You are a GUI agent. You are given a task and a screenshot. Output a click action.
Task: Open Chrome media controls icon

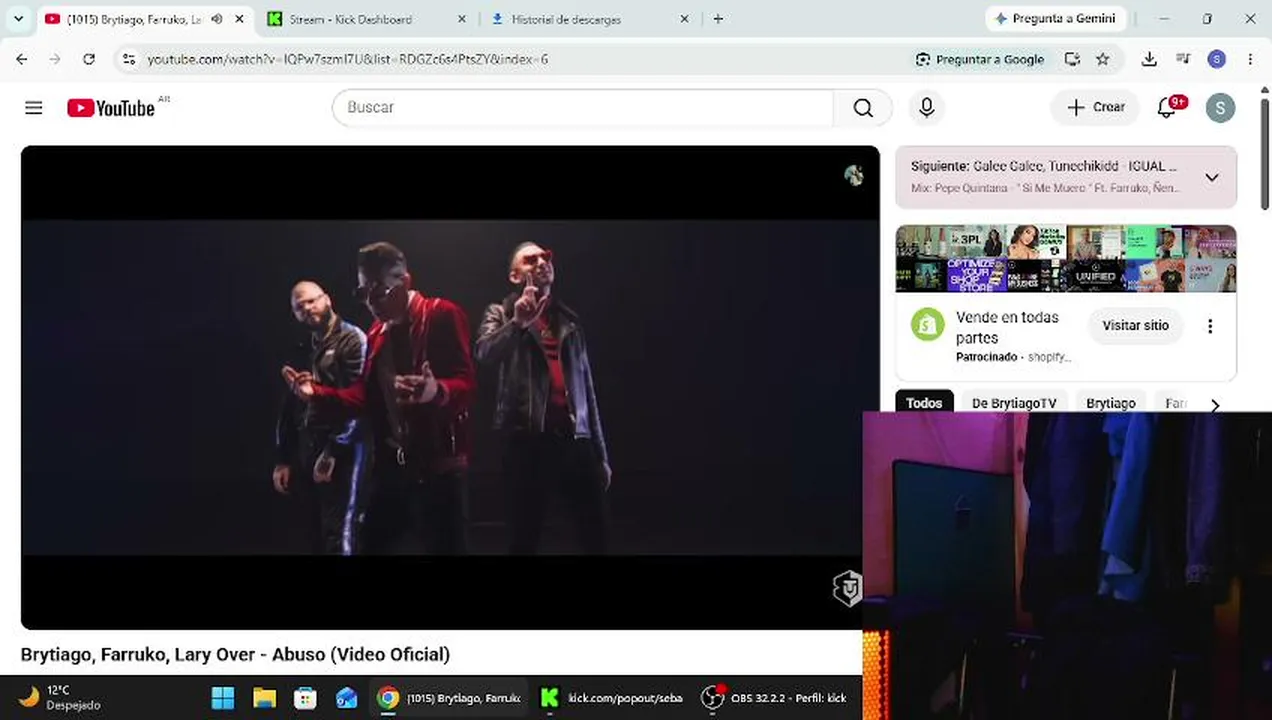click(x=1183, y=59)
